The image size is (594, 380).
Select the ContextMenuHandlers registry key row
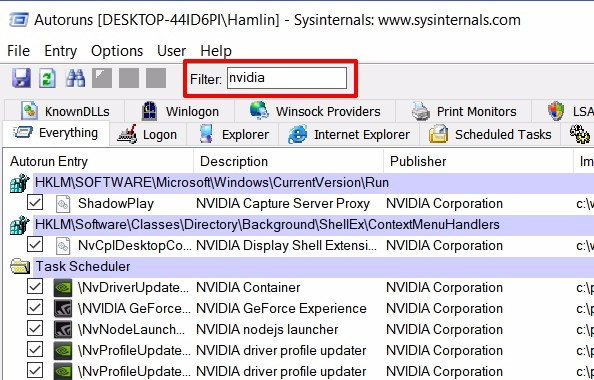click(297, 225)
